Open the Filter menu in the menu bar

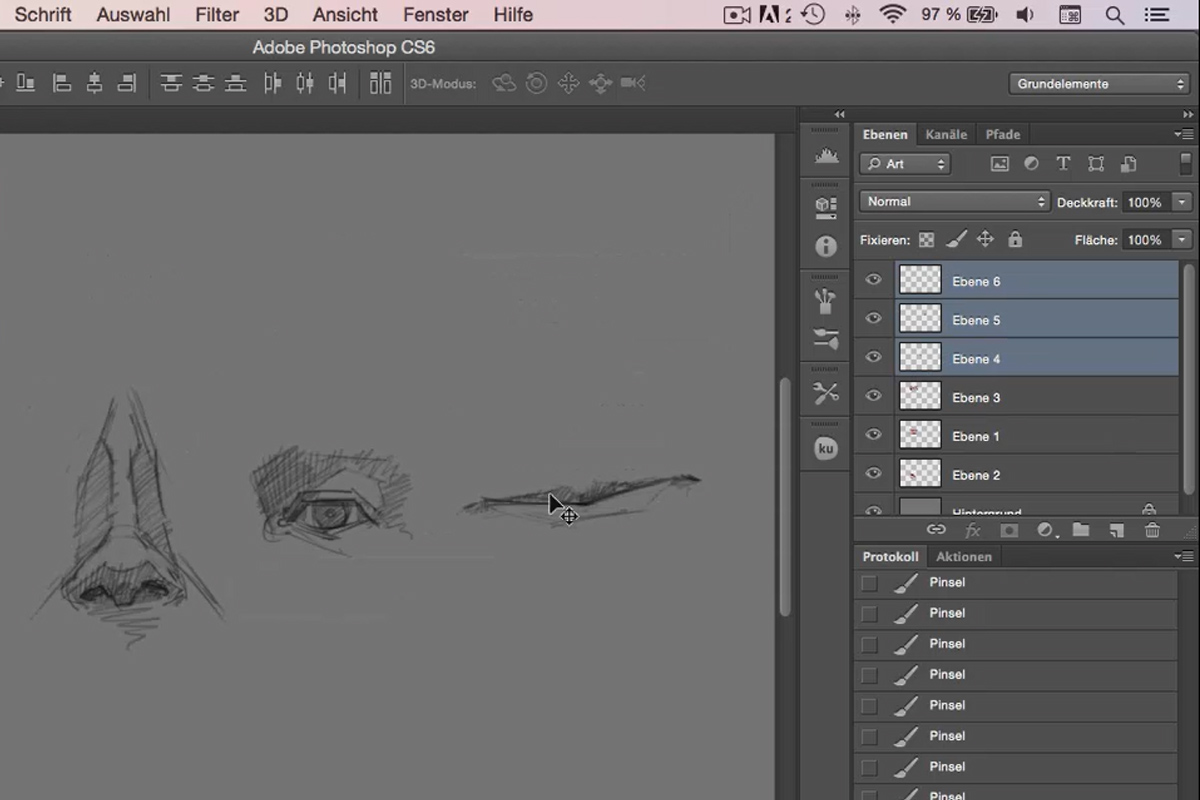coord(216,14)
